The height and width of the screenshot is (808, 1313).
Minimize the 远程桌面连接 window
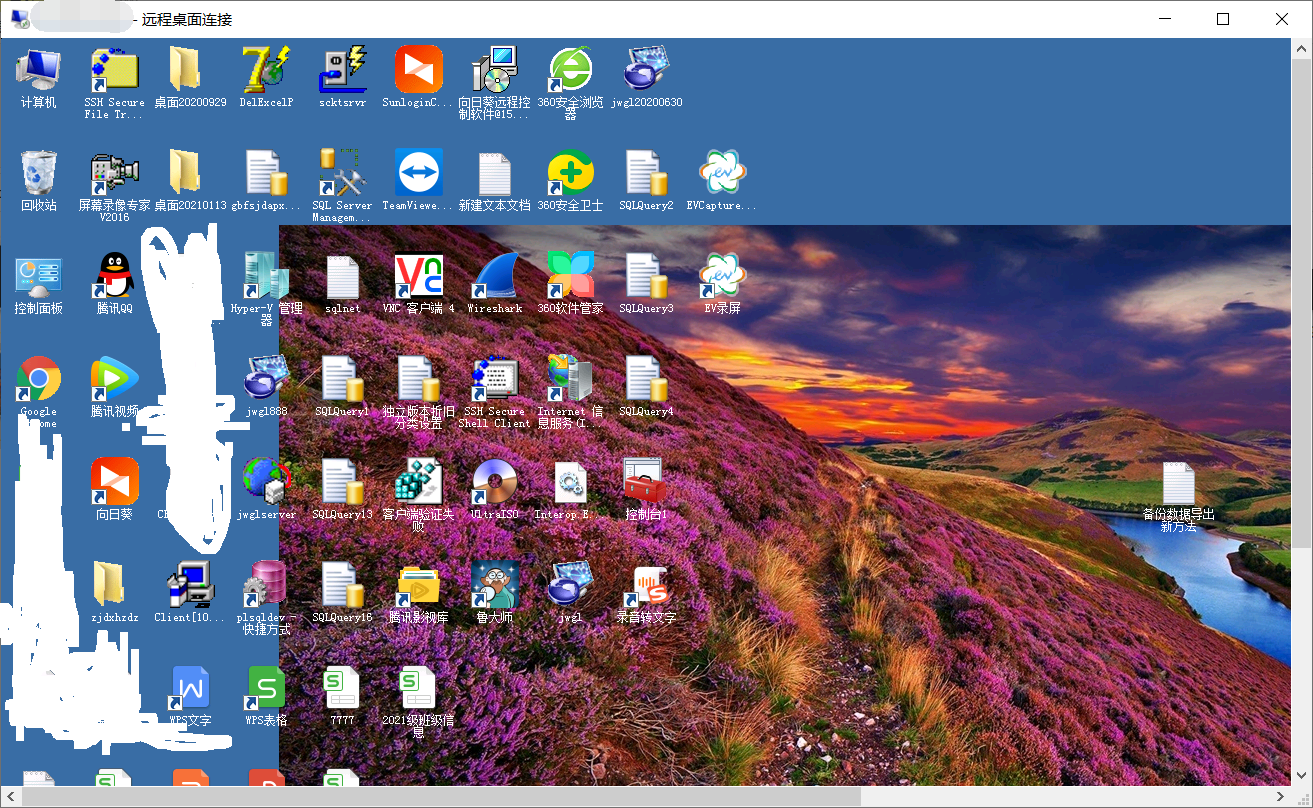pos(1164,19)
